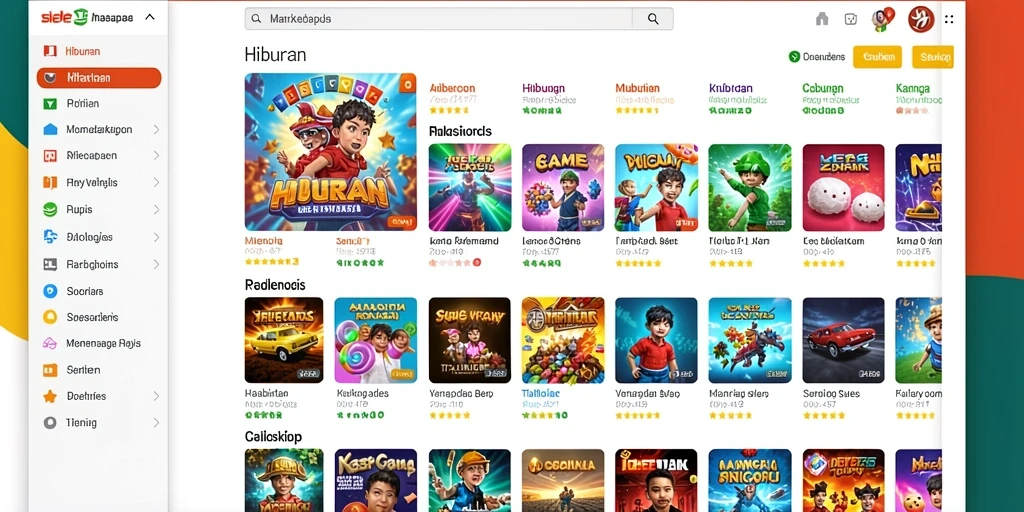Select the green Rupis sidebar icon
Screen dimensions: 1024x512
(x=50, y=210)
